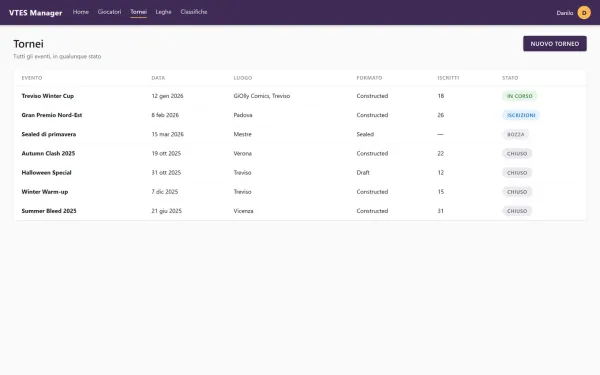Click the 31 iscritti value

pyautogui.click(x=441, y=211)
